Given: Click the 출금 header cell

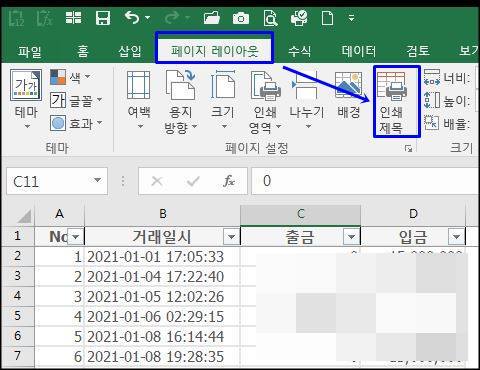Looking at the screenshot, I should [x=301, y=237].
